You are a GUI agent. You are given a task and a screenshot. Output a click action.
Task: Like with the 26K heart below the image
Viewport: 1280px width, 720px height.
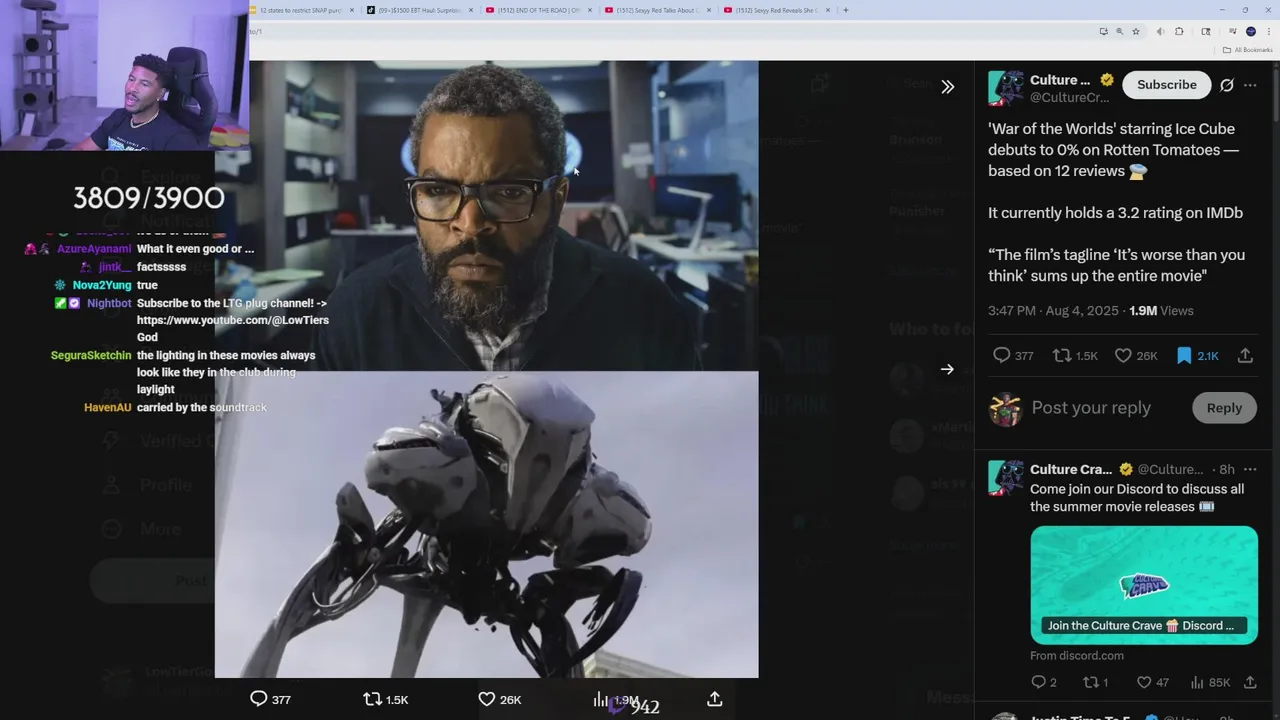[499, 699]
